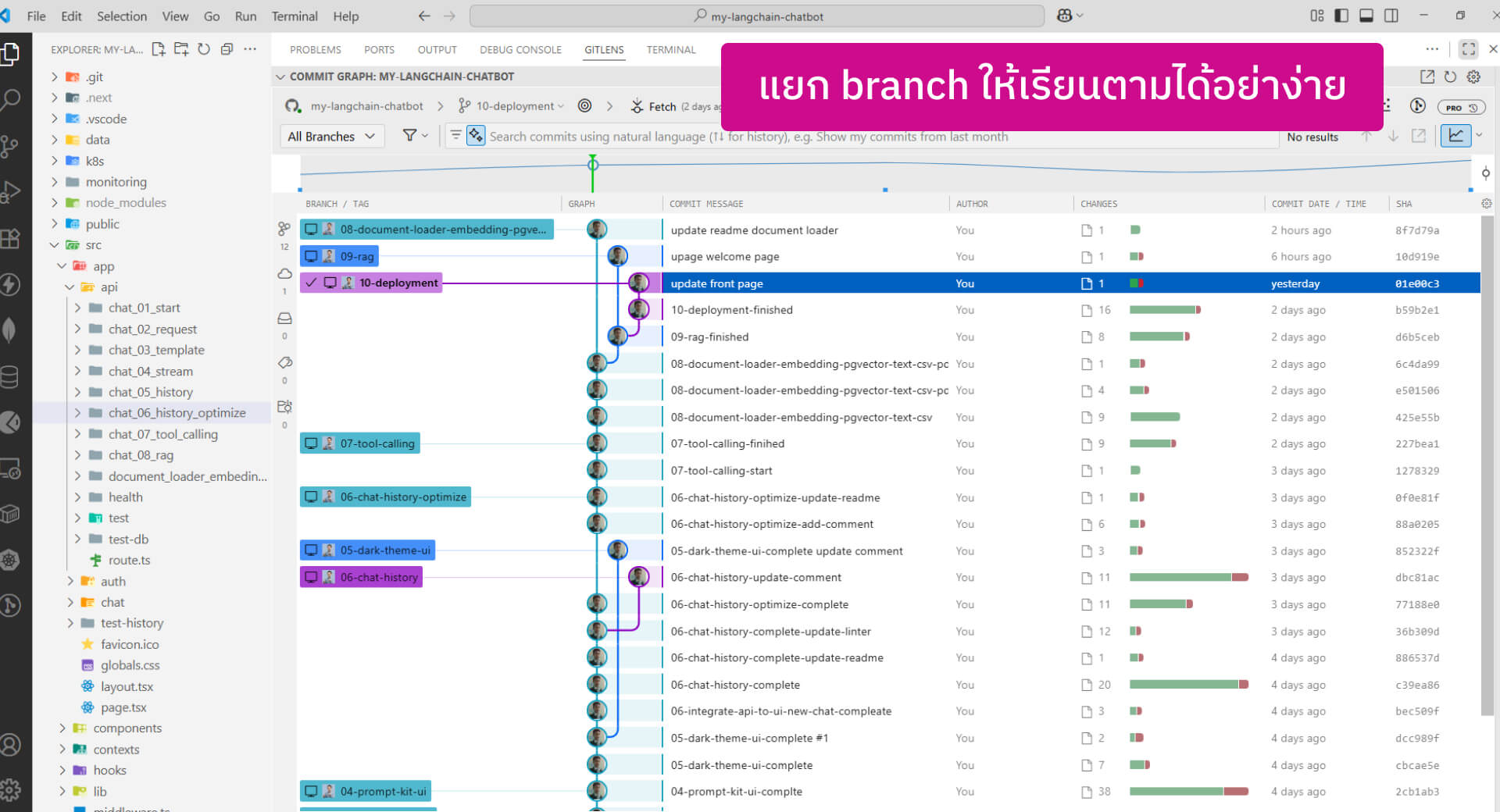
Task: Click the New File icon in Explorer
Action: pyautogui.click(x=159, y=49)
